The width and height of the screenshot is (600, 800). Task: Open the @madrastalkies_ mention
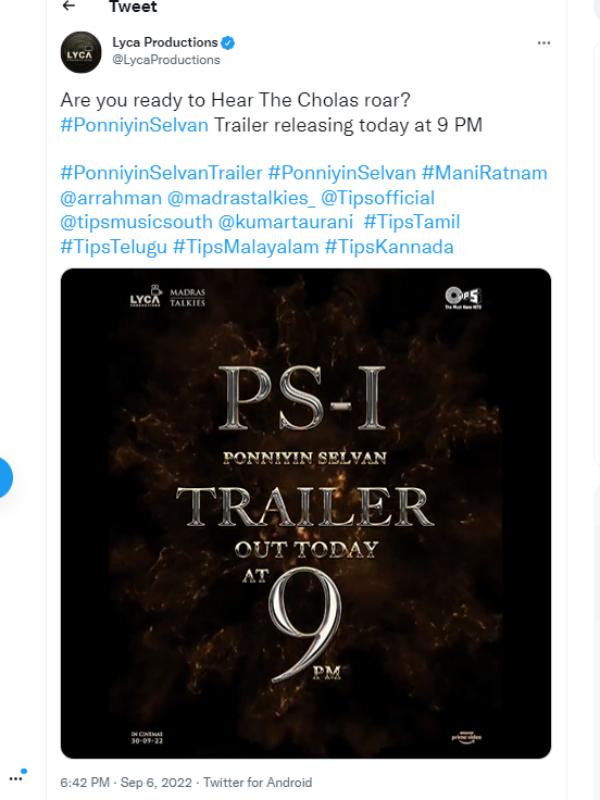click(244, 197)
